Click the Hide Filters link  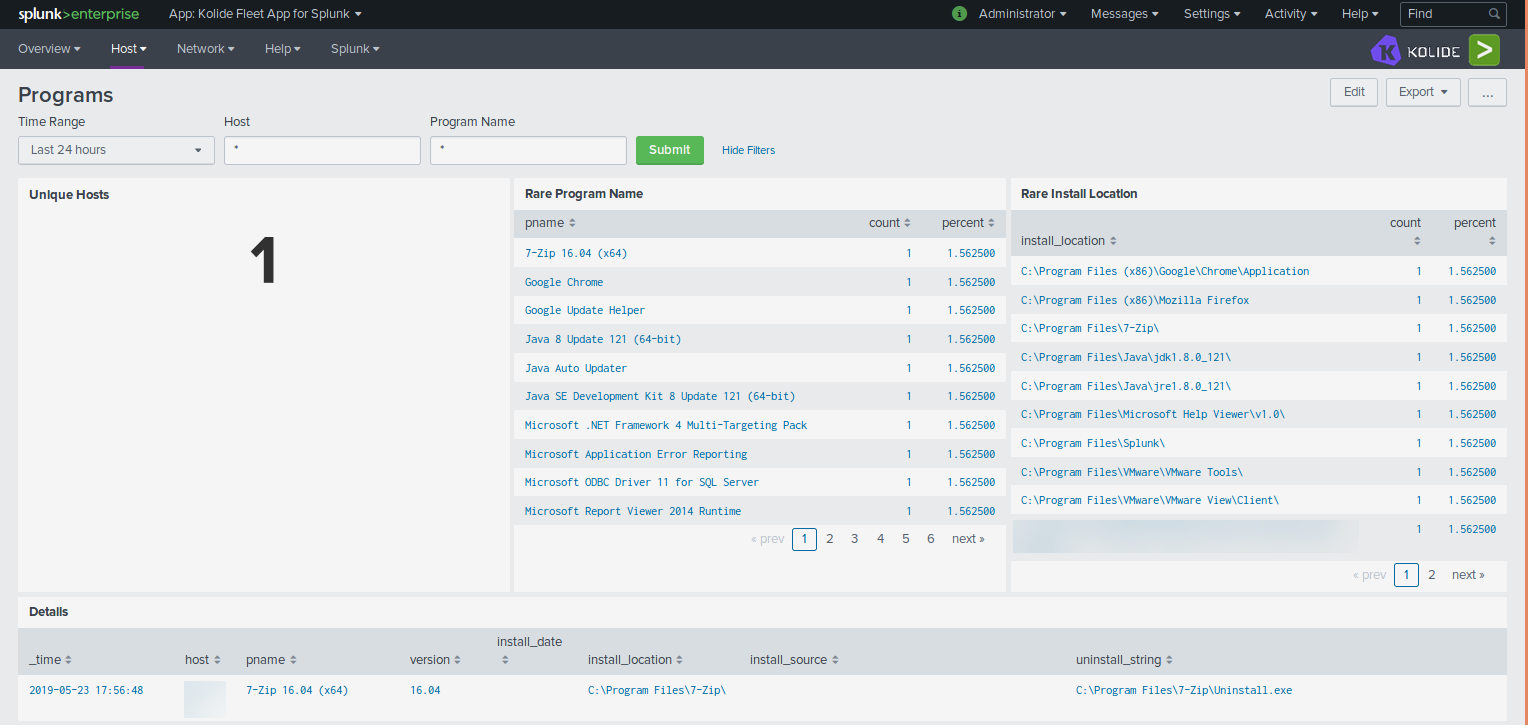pos(748,150)
